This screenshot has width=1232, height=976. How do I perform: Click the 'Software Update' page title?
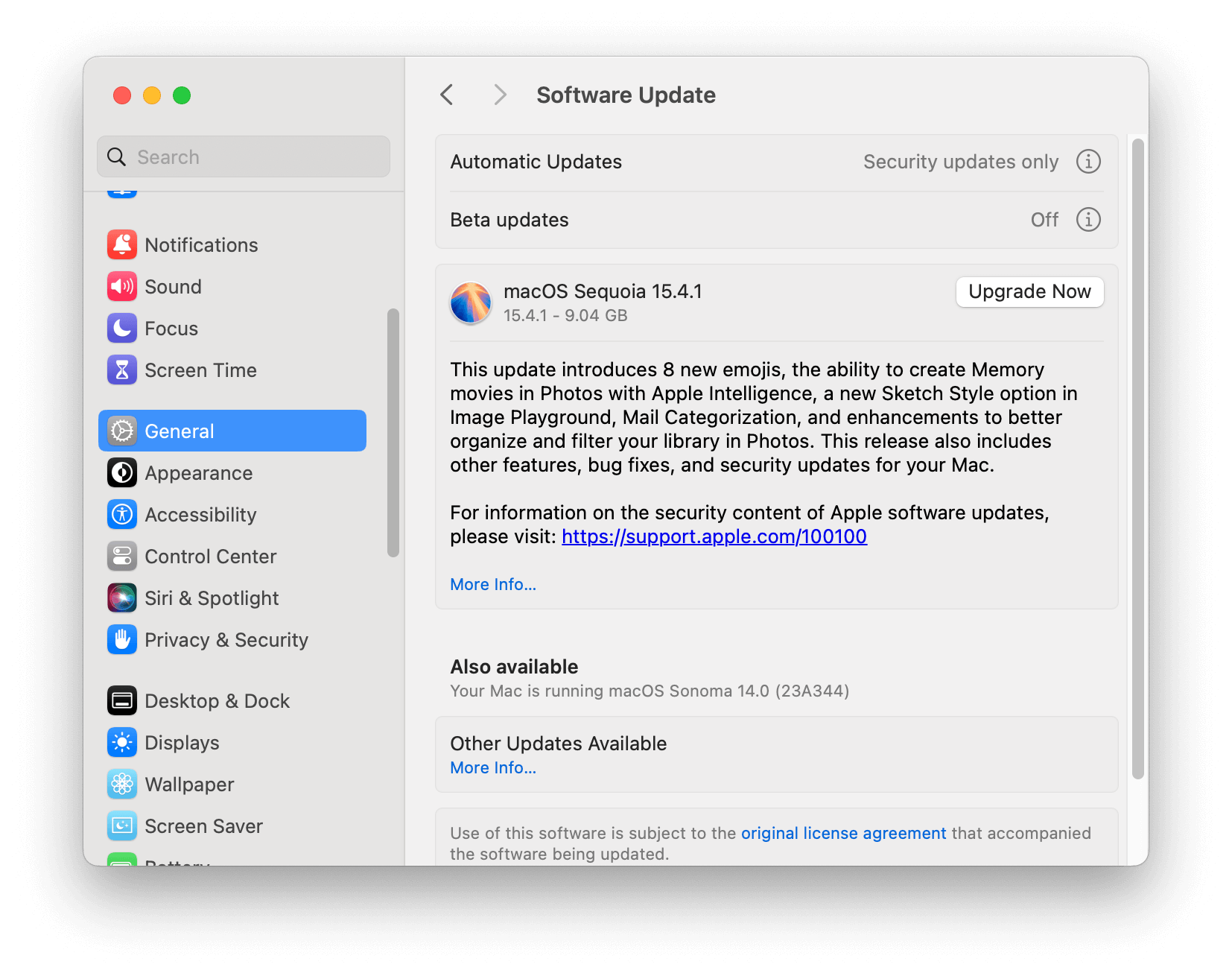point(626,95)
